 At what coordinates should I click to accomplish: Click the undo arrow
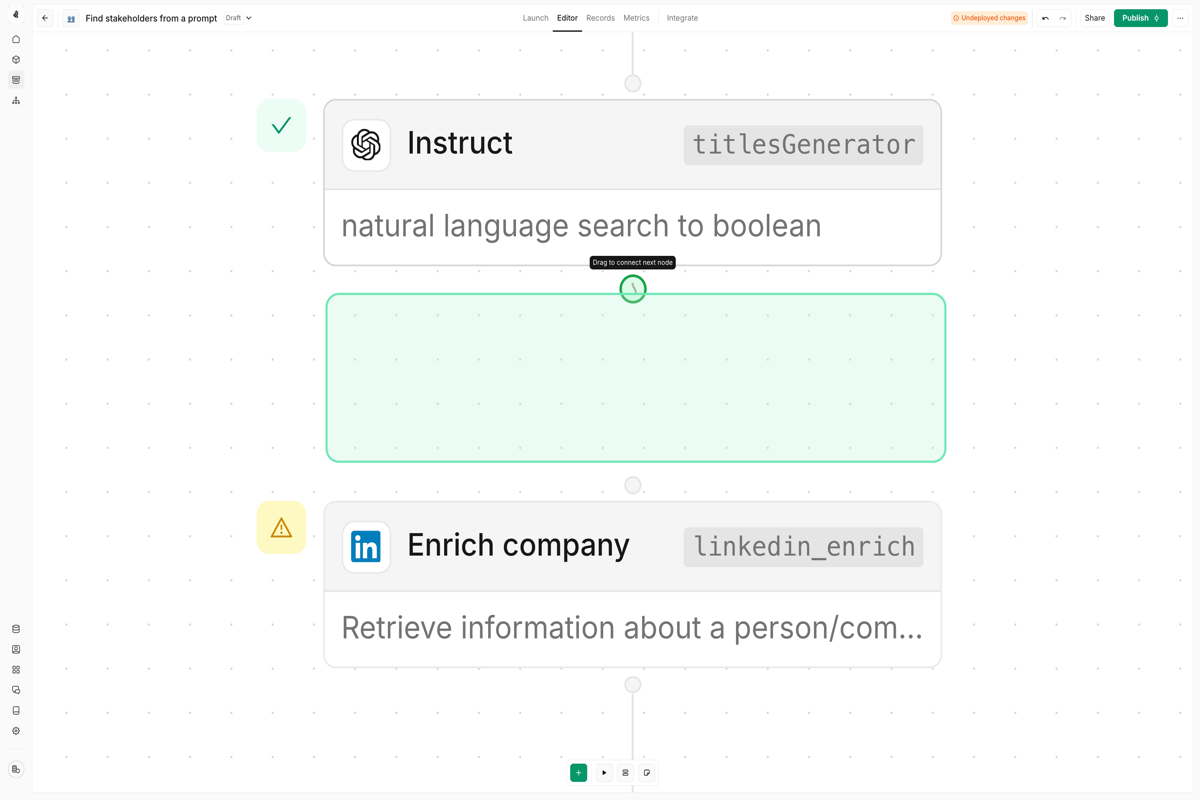(1045, 18)
